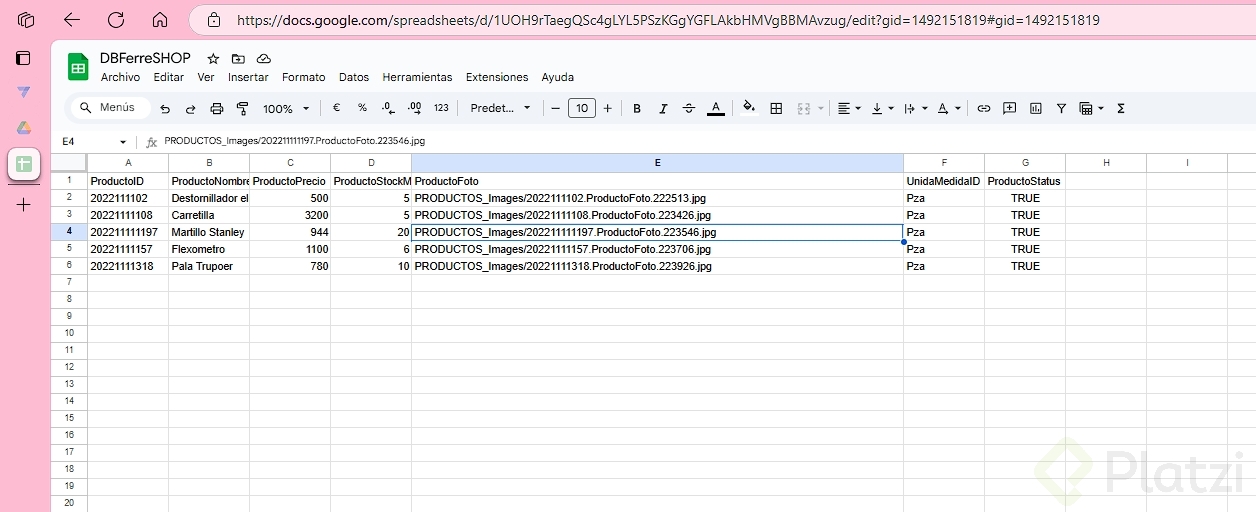Open vertical align dropdown
This screenshot has width=1256, height=512.
[x=882, y=108]
